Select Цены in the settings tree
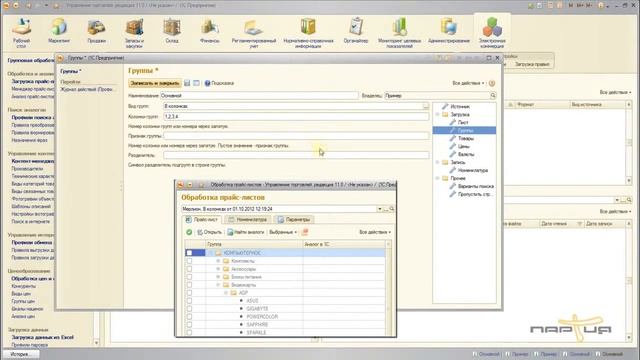 point(464,146)
